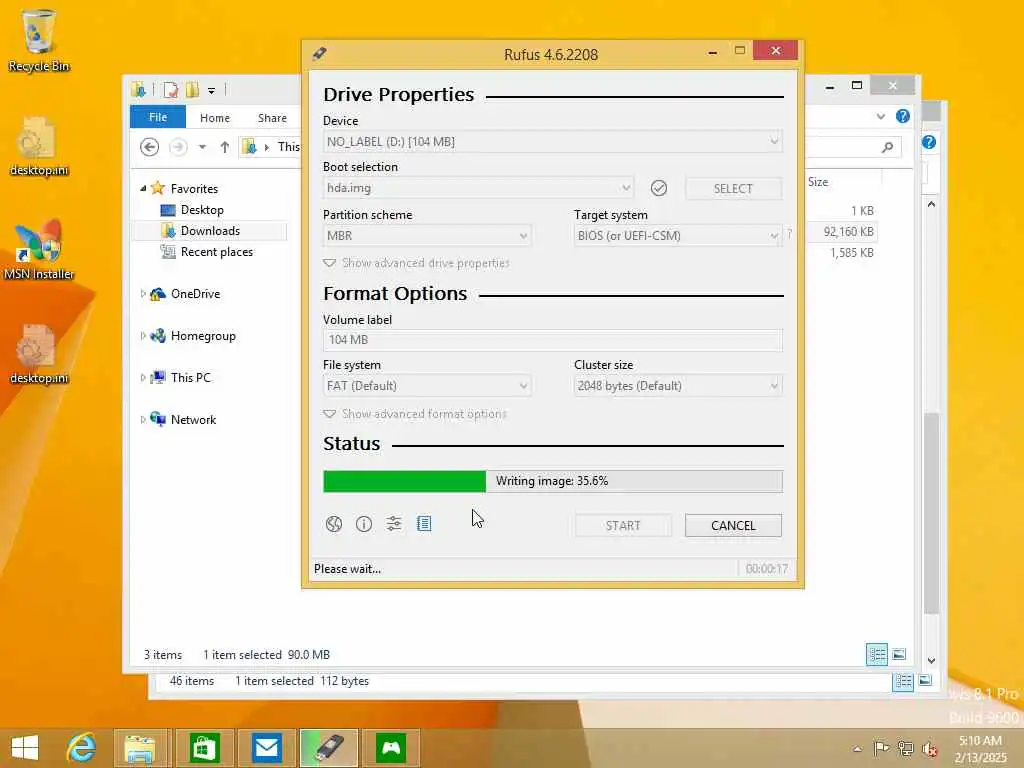Select file row sized 1,585 KB
The height and width of the screenshot is (768, 1024).
(842, 252)
